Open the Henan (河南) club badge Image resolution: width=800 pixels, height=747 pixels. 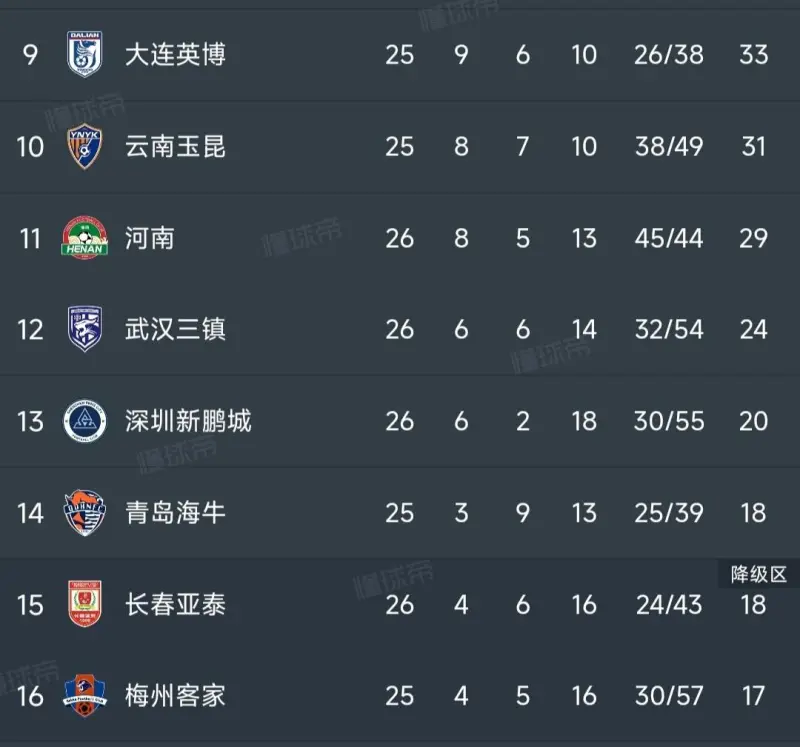pos(84,238)
